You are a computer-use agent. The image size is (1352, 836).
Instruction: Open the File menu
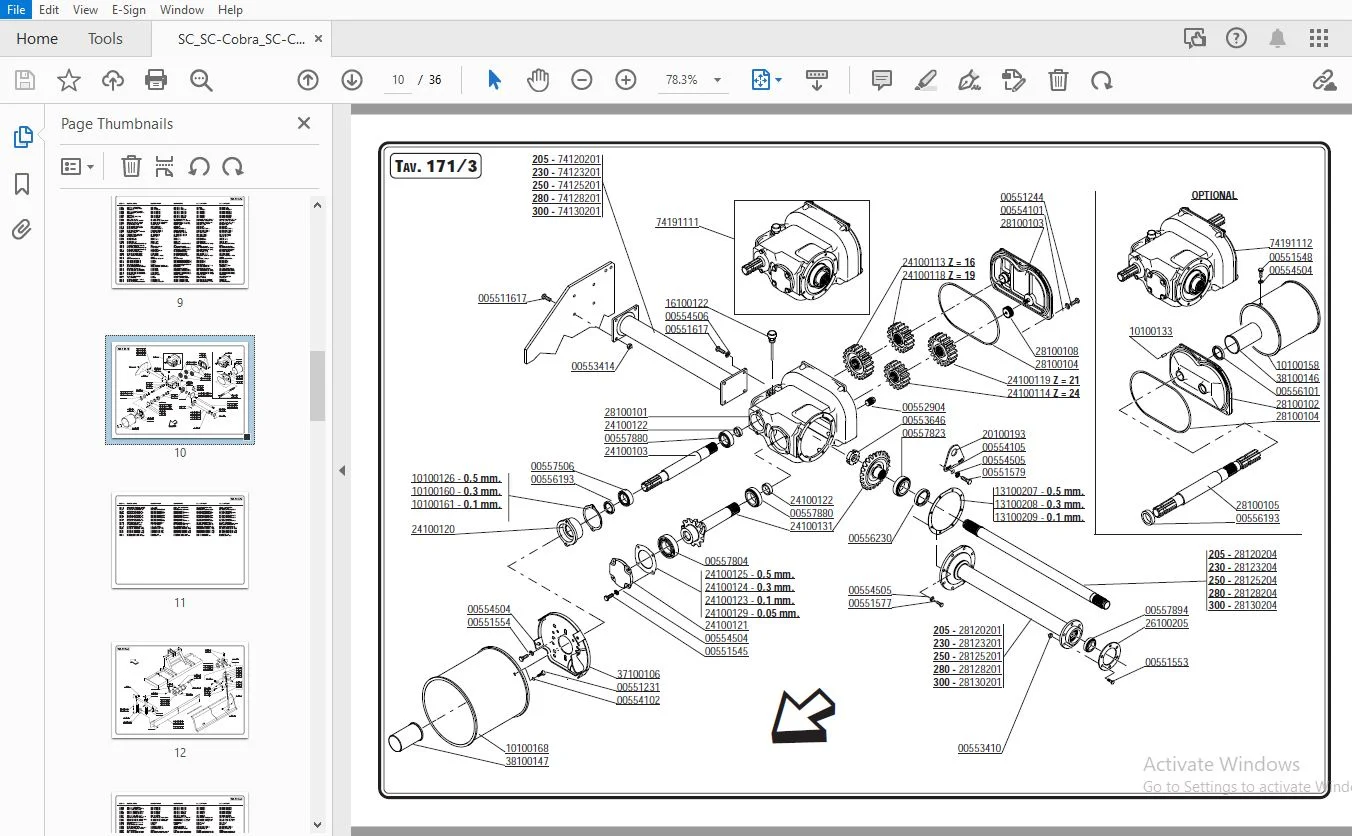point(16,9)
